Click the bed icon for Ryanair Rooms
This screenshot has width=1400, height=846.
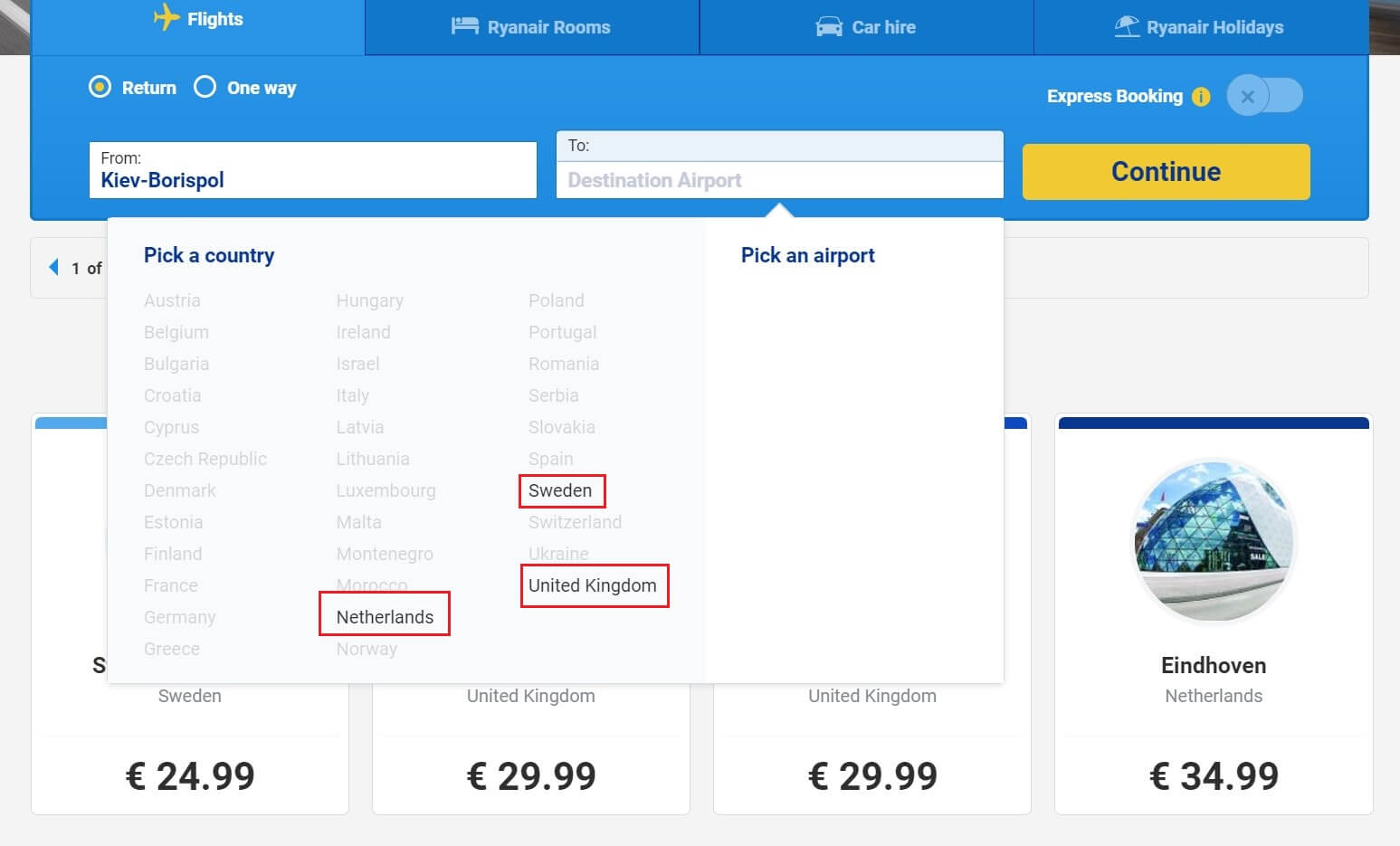pyautogui.click(x=464, y=26)
